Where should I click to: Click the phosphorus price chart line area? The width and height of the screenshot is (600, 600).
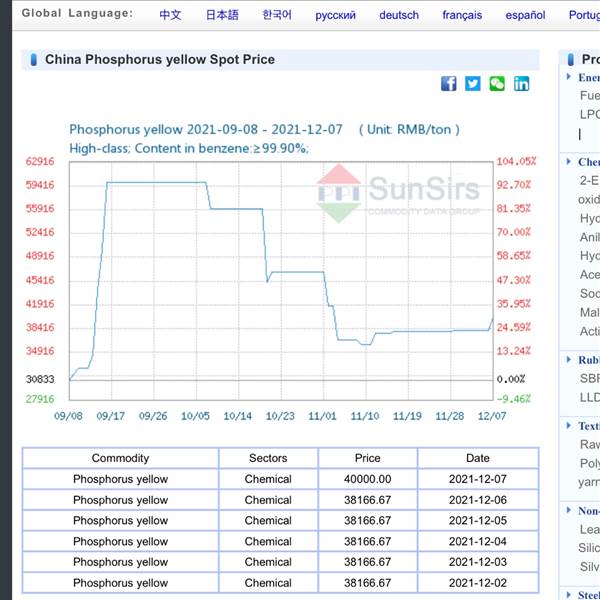[x=281, y=281]
